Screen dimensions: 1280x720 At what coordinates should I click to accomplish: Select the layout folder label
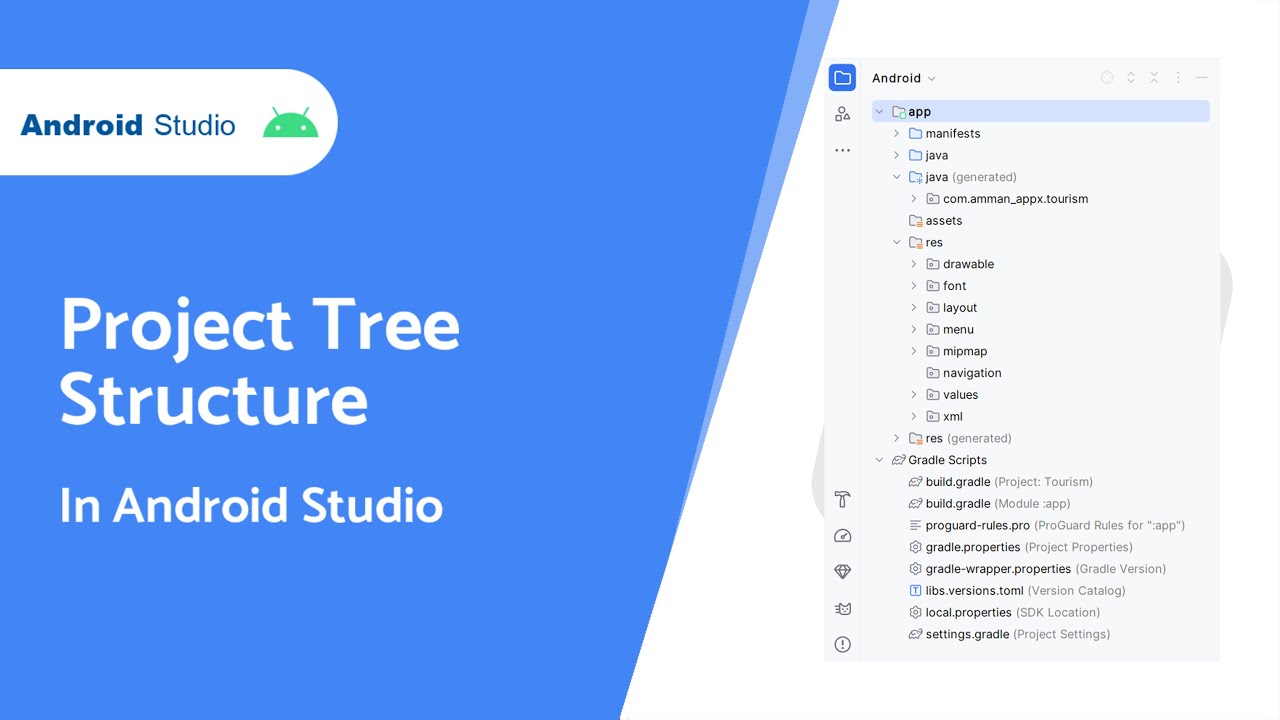pyautogui.click(x=960, y=308)
